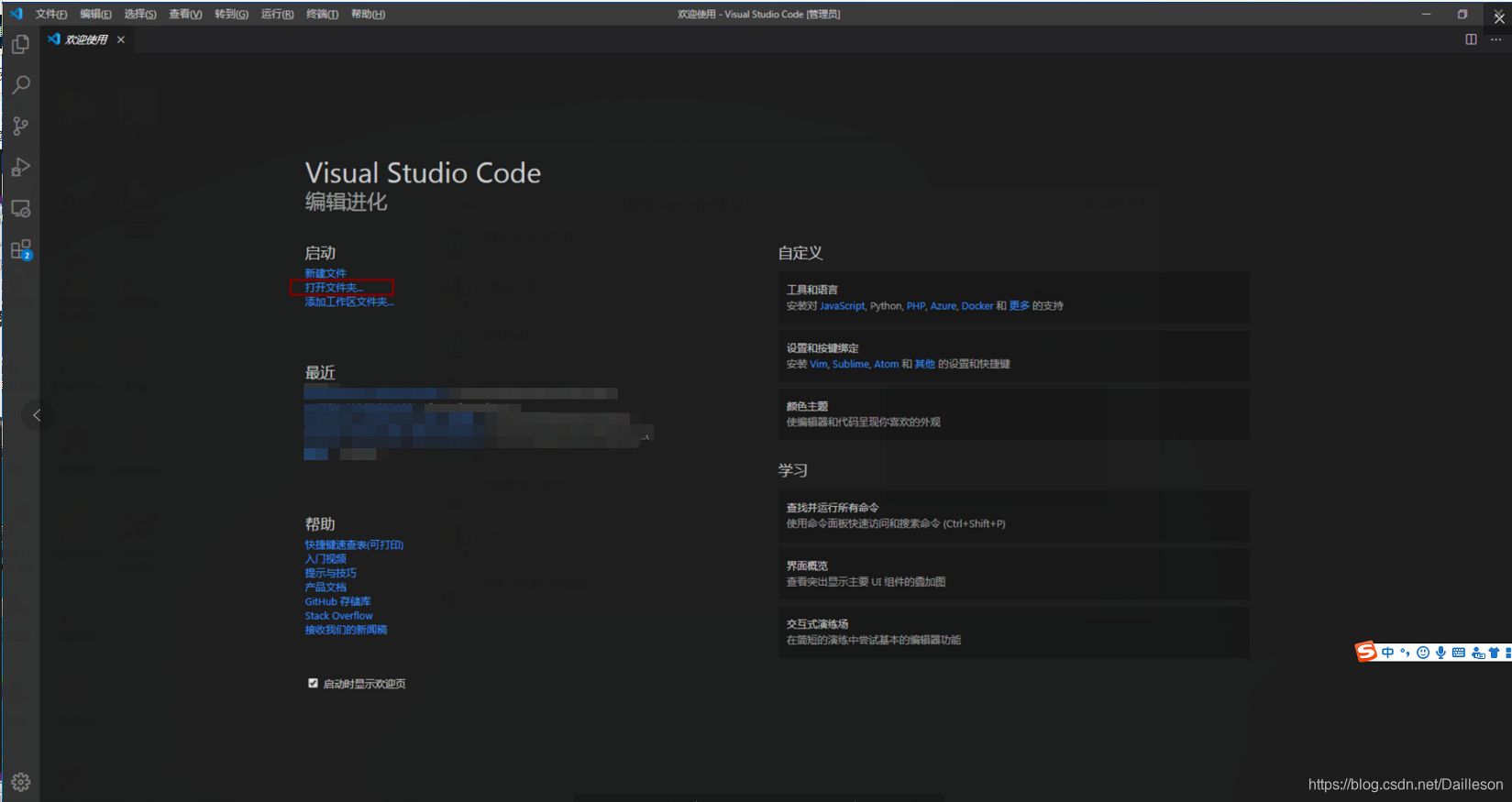Click the VS Code logo in title bar
Viewport: 1512px width, 802px height.
click(x=16, y=14)
